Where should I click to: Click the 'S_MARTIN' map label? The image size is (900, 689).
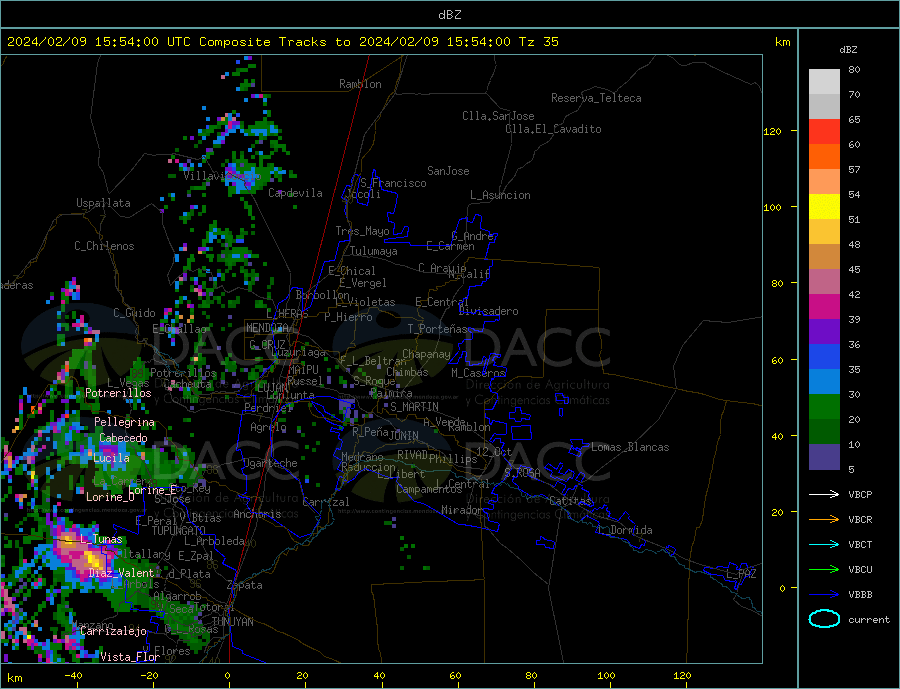414,407
